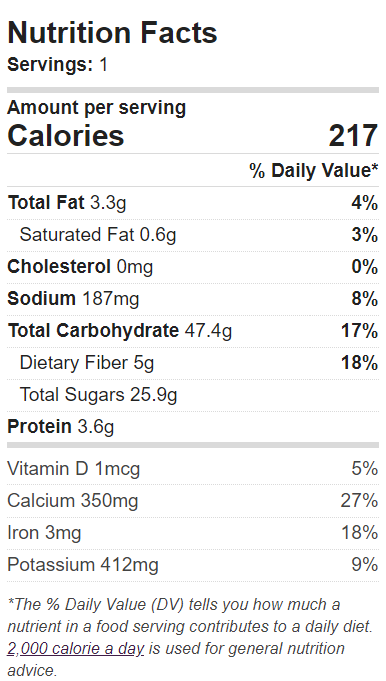Click the Calcium 350mg label
The width and height of the screenshot is (386, 681).
(x=73, y=501)
